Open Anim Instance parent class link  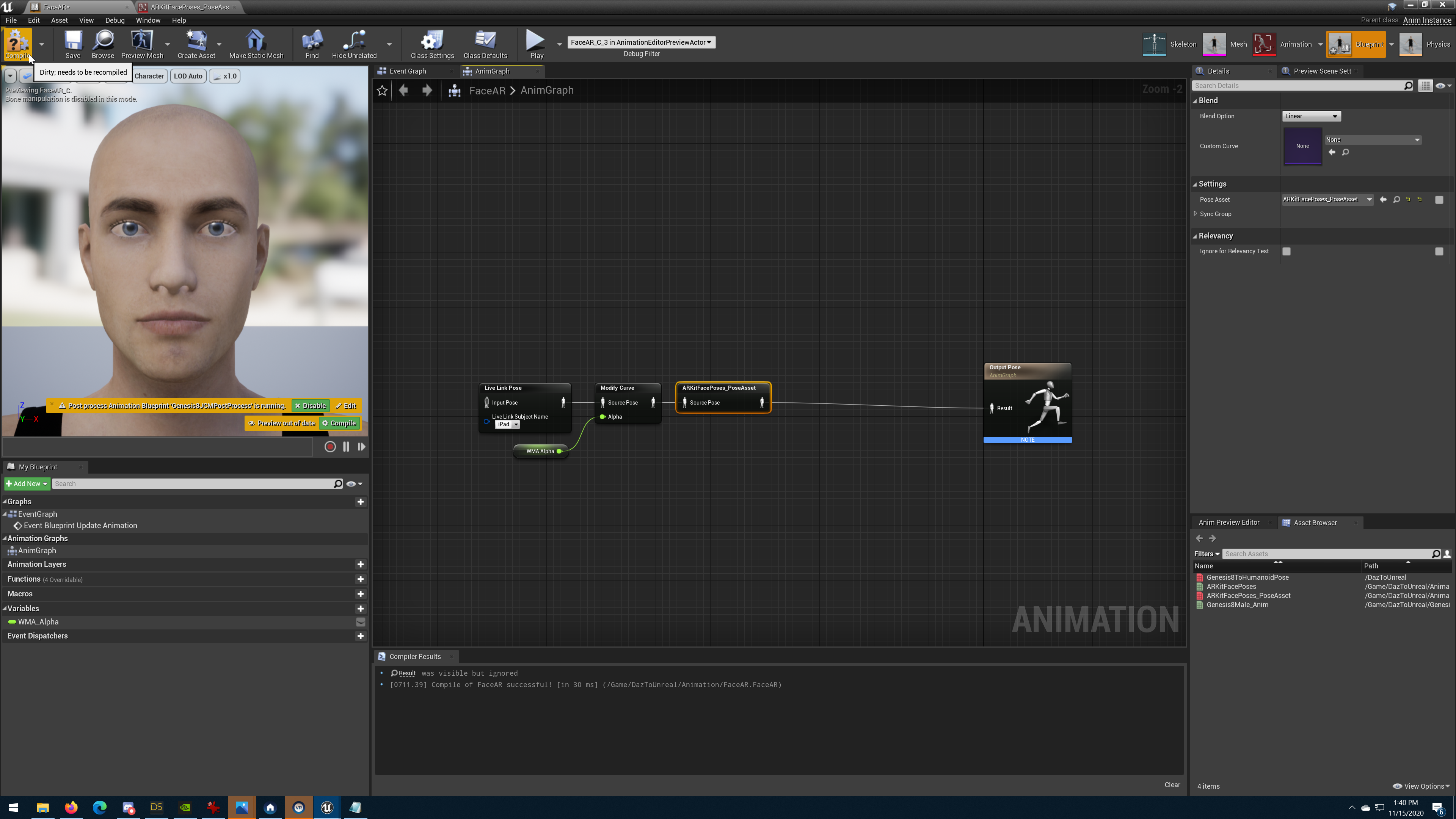coord(1426,20)
